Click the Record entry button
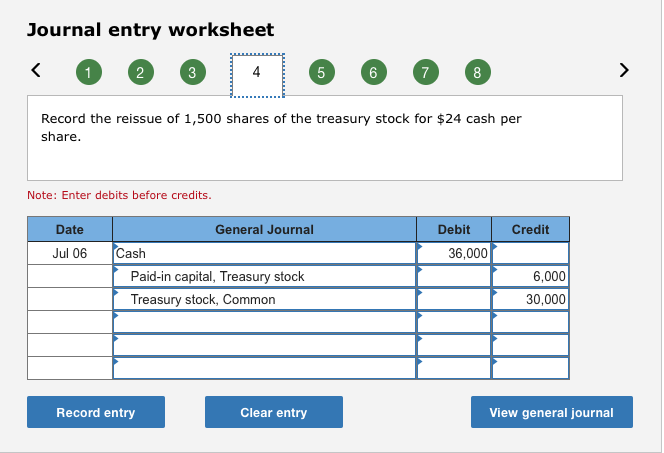This screenshot has width=664, height=453. 96,412
